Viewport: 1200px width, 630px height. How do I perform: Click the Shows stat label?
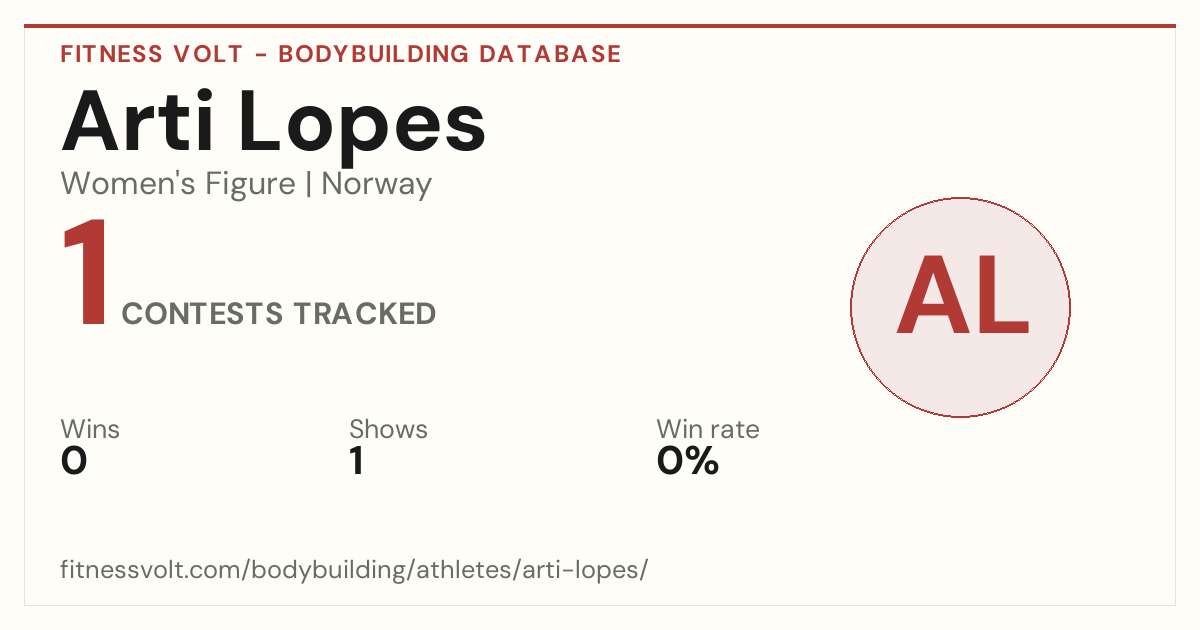(388, 430)
